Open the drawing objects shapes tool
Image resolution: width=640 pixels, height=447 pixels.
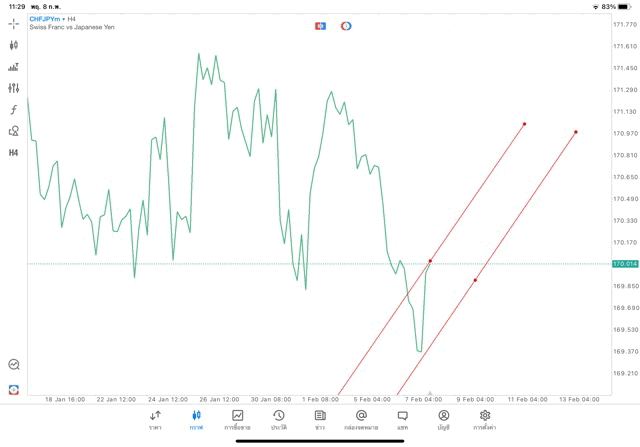tap(14, 131)
